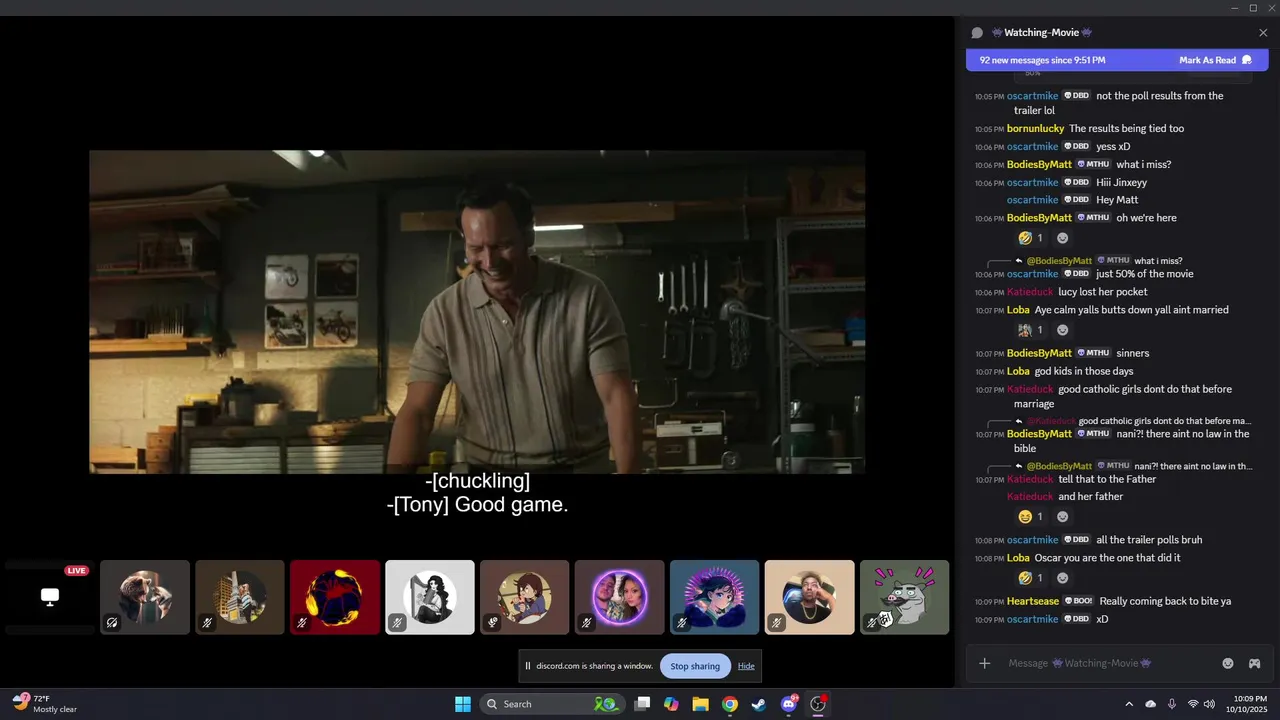Select the bear avatar participant tile
Viewport: 1280px width, 720px height.
click(145, 597)
